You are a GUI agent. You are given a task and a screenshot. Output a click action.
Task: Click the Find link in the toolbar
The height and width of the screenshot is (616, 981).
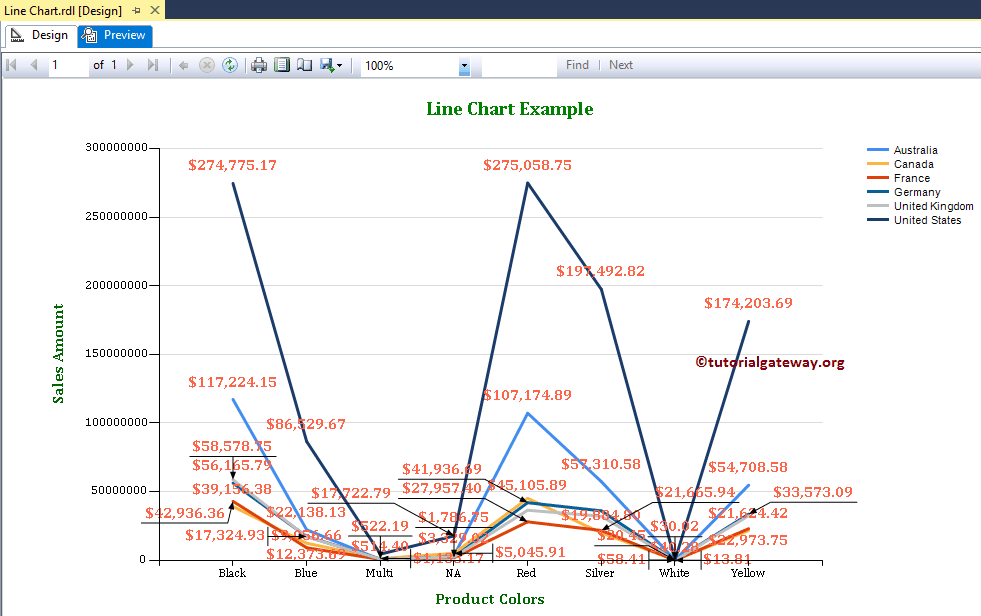coord(577,65)
